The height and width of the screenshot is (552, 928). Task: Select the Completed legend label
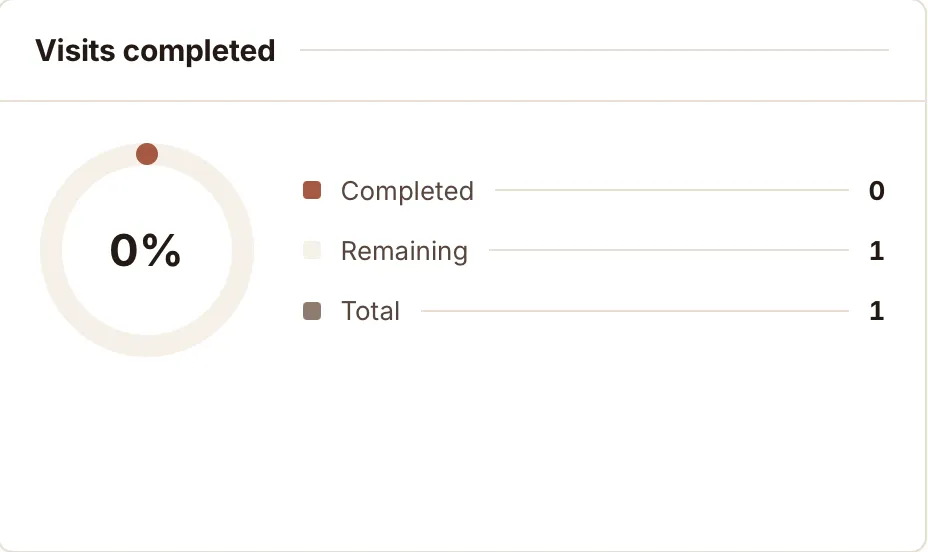click(x=407, y=191)
